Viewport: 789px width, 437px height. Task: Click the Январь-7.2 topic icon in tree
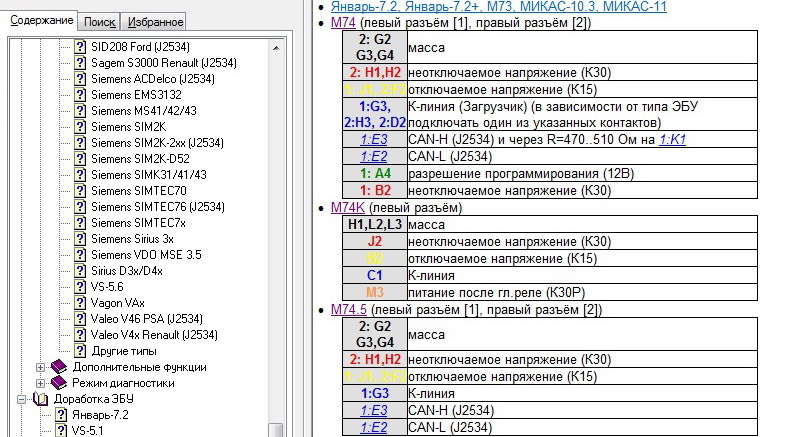tap(61, 415)
